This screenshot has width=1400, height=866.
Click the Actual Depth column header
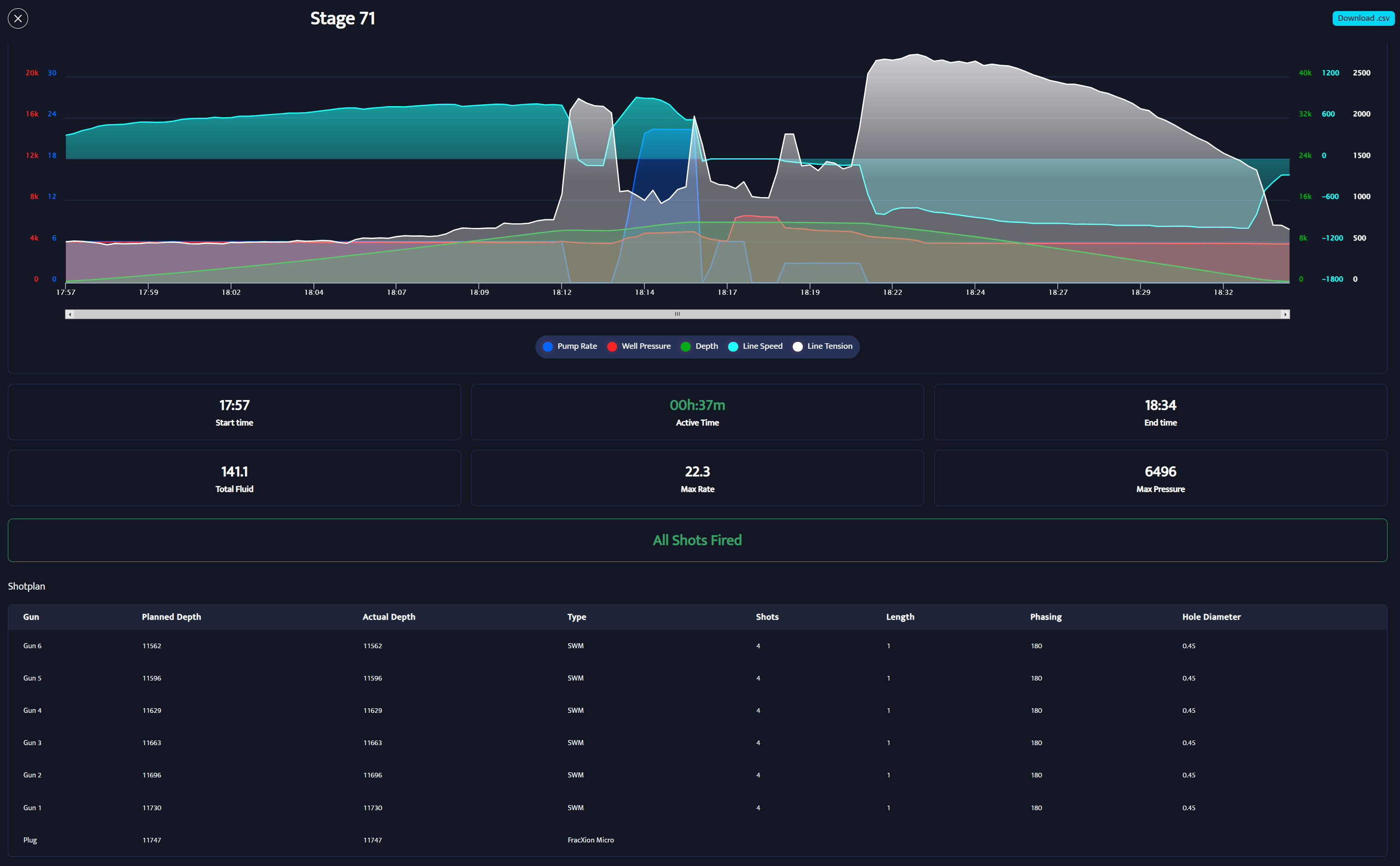[x=389, y=617]
